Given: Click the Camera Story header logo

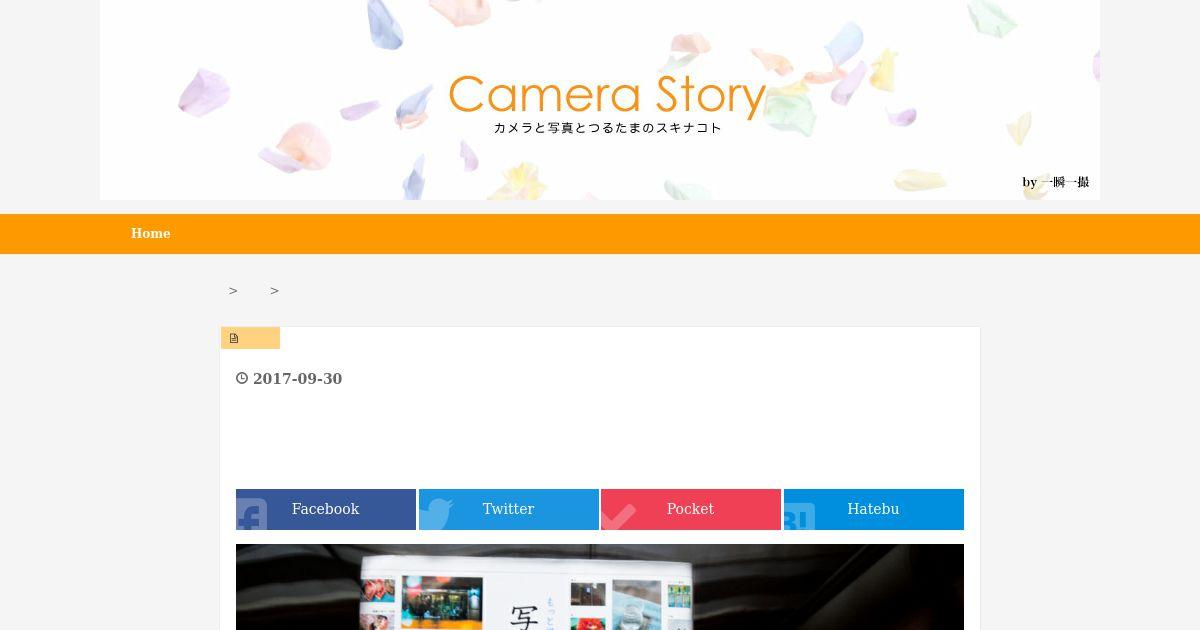Looking at the screenshot, I should [x=607, y=95].
